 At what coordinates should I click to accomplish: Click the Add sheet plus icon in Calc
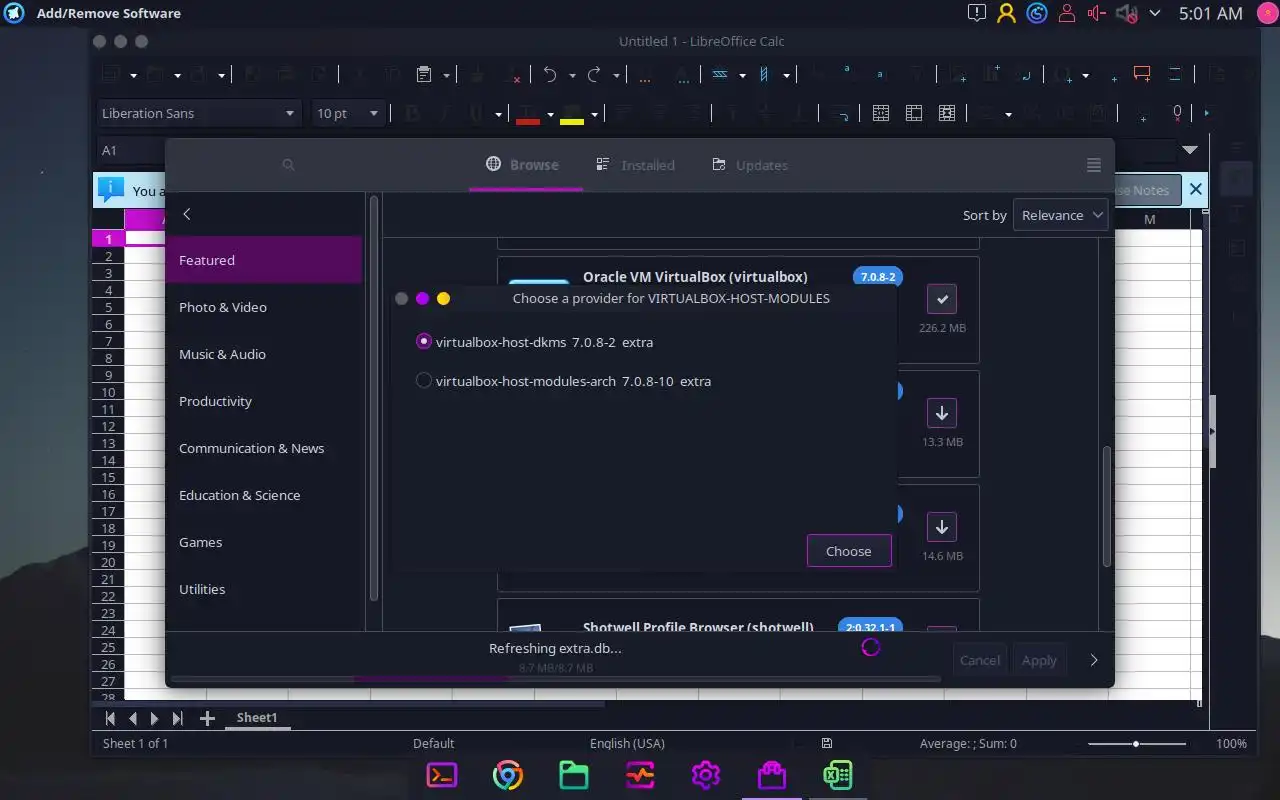pos(207,718)
